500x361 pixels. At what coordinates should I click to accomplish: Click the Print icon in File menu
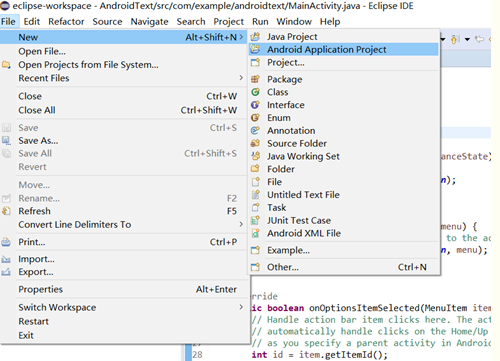pos(6,242)
